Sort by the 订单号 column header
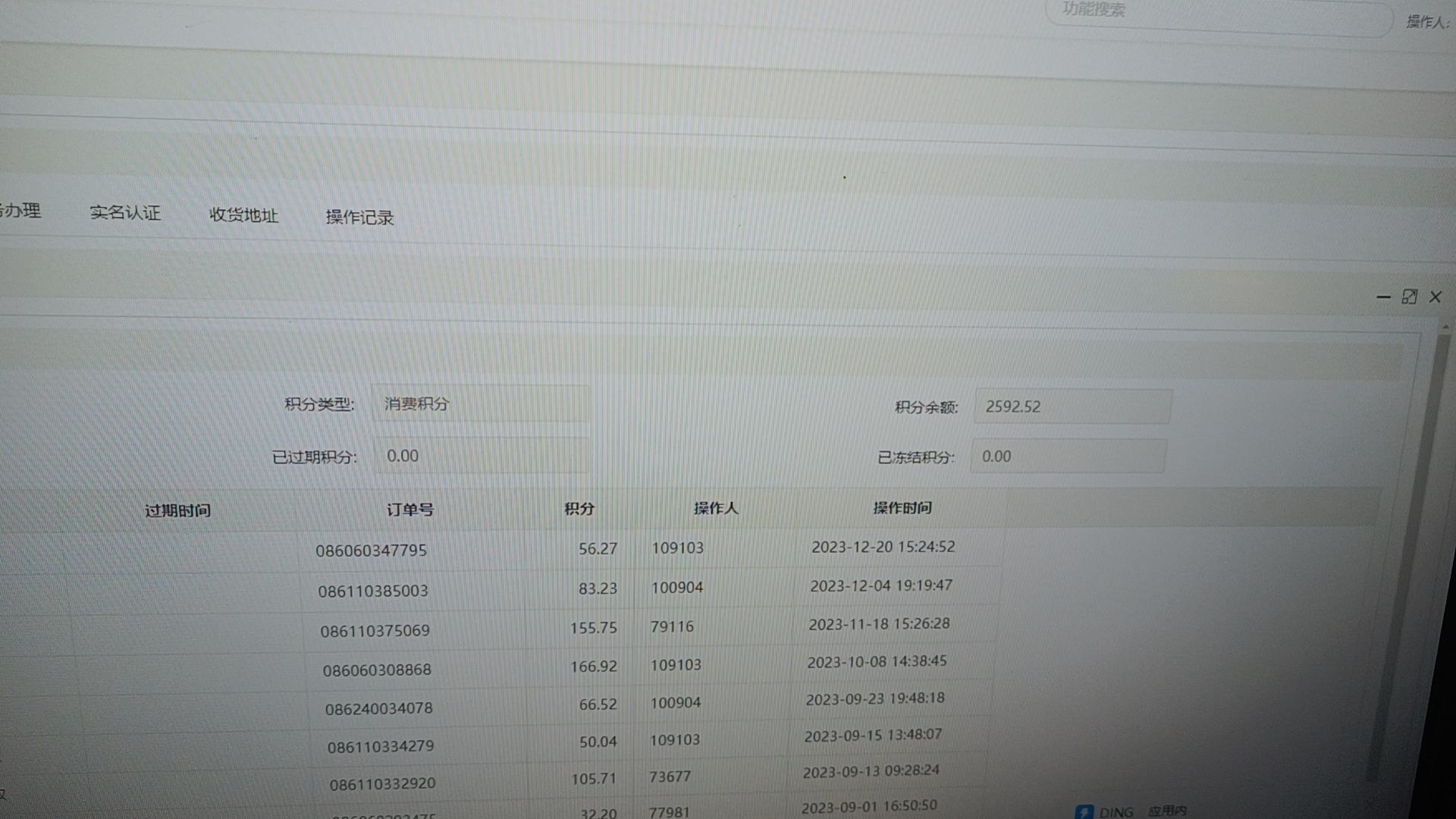The height and width of the screenshot is (819, 1456). tap(409, 510)
